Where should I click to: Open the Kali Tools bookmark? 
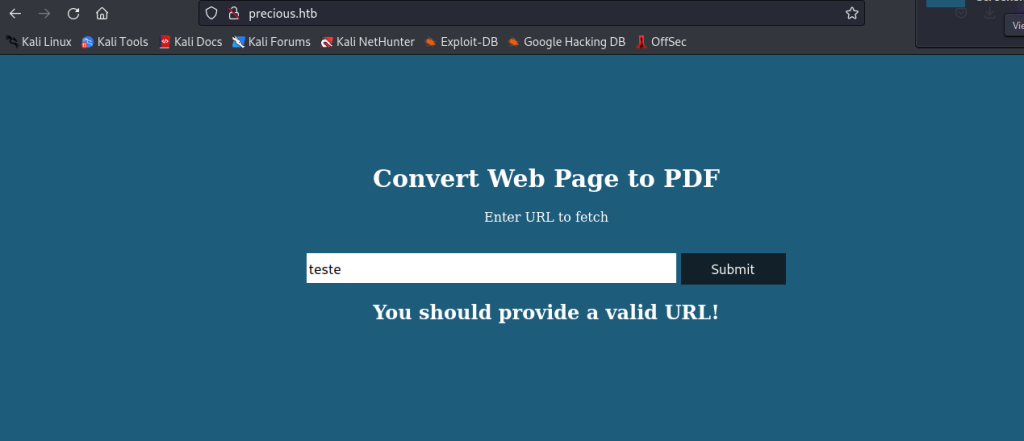point(115,42)
